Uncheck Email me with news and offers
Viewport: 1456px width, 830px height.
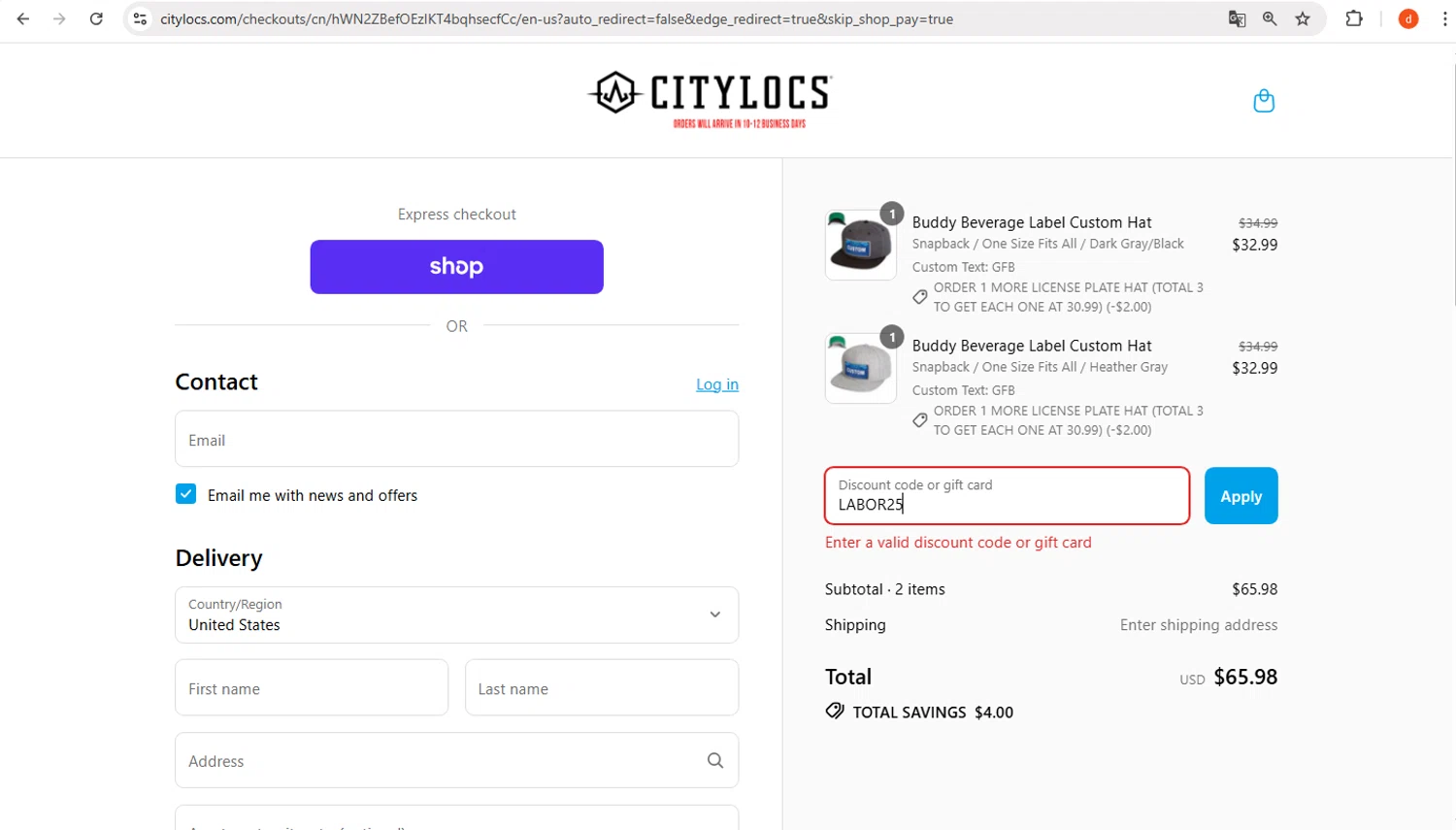[x=185, y=494]
